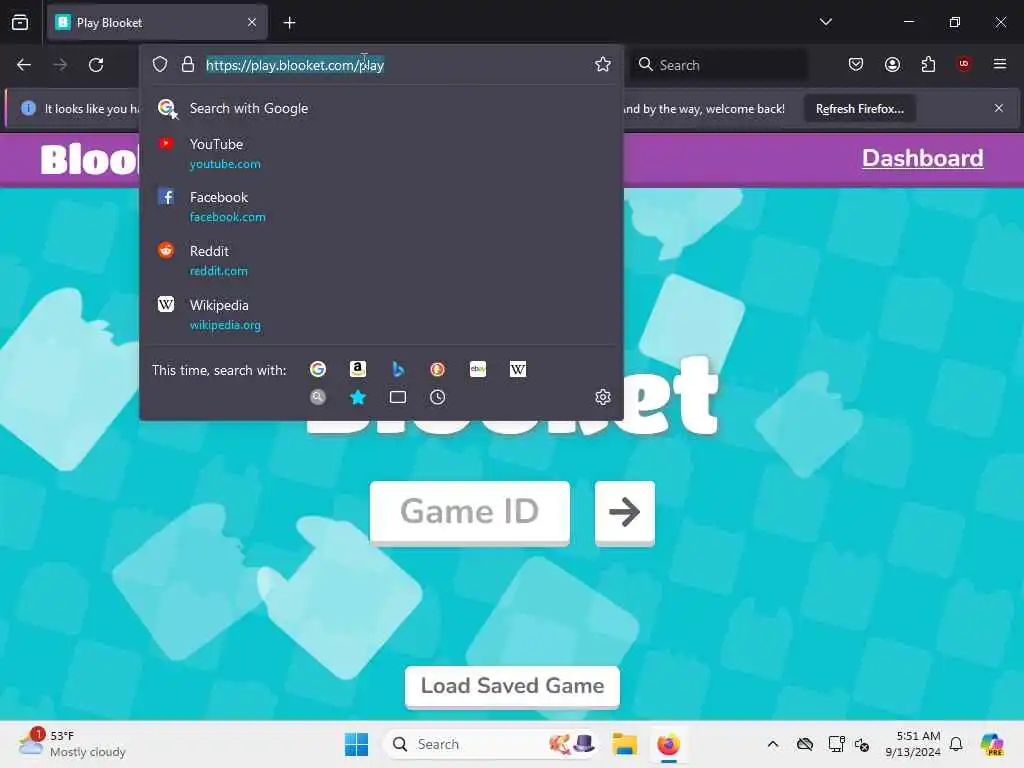
Task: Open search settings gear in dropdown
Action: pyautogui.click(x=603, y=397)
